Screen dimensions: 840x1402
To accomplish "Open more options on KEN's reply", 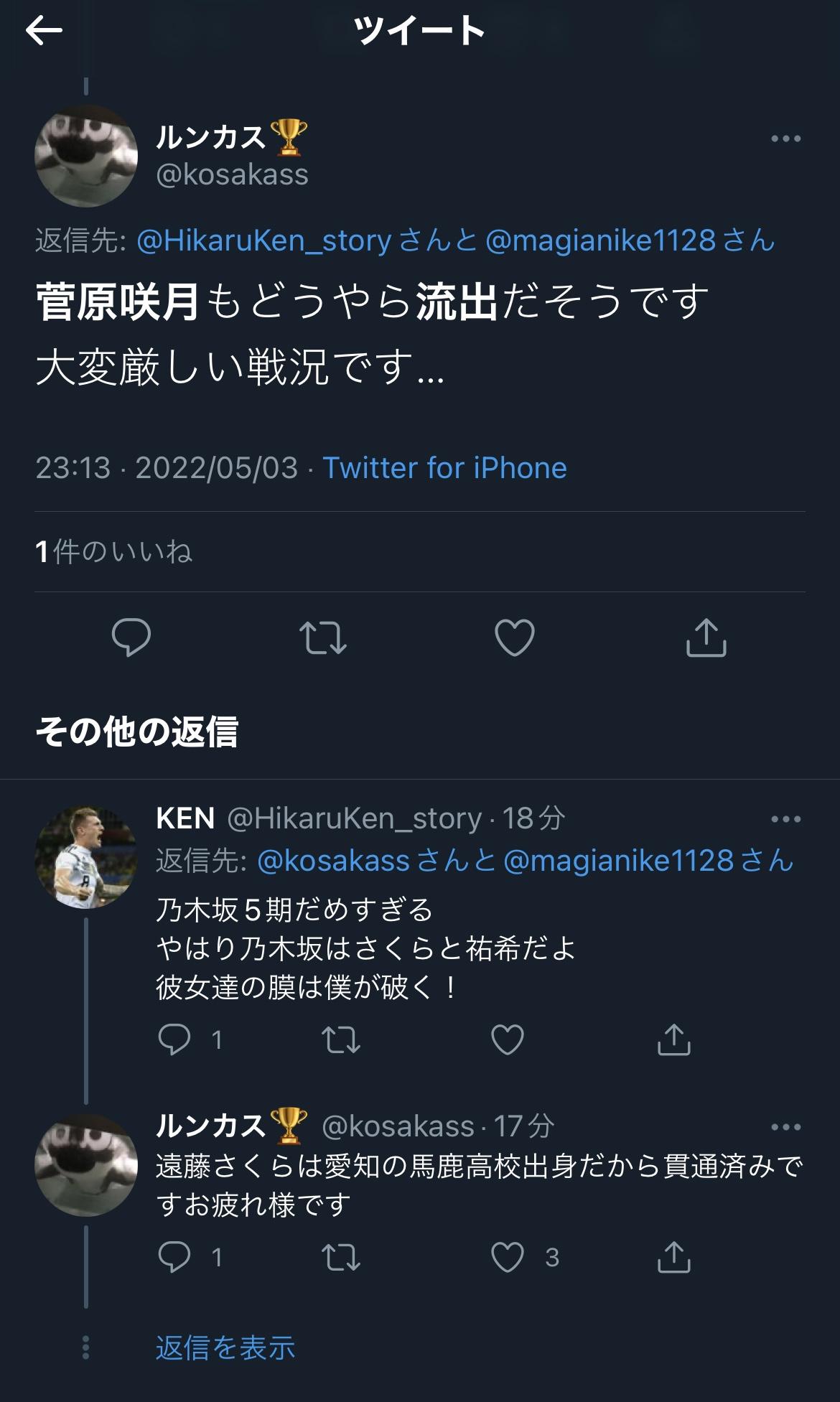I will [785, 819].
